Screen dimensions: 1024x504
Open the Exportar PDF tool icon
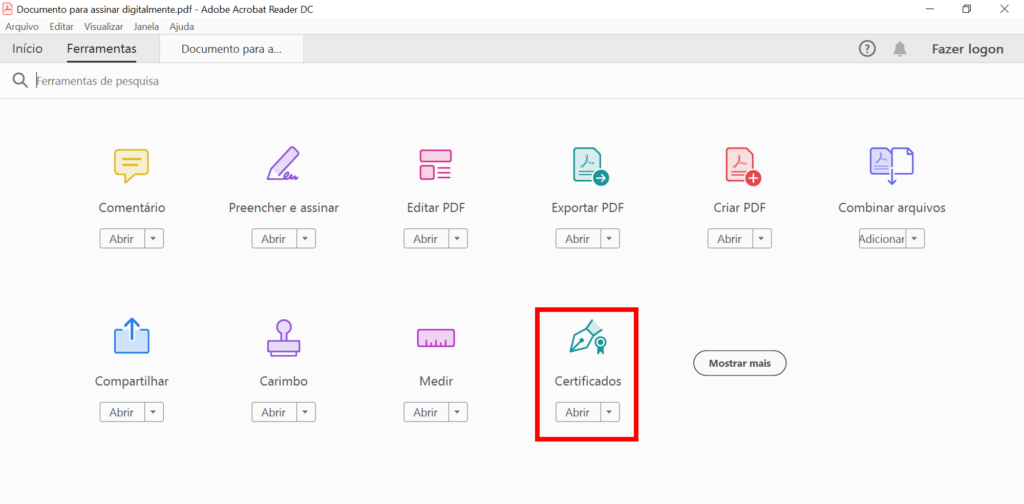(x=588, y=165)
